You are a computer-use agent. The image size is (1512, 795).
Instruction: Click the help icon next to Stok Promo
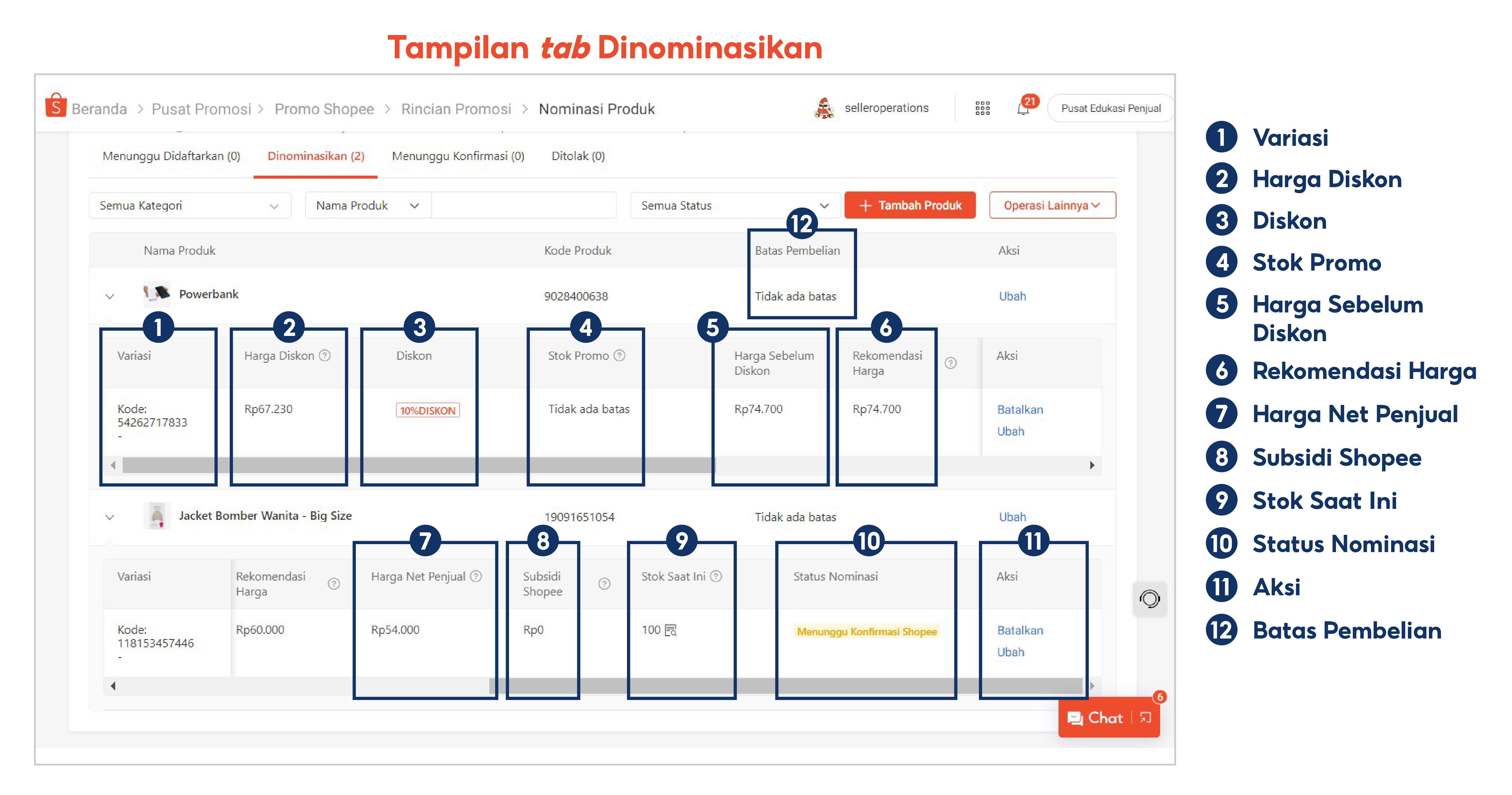point(619,356)
